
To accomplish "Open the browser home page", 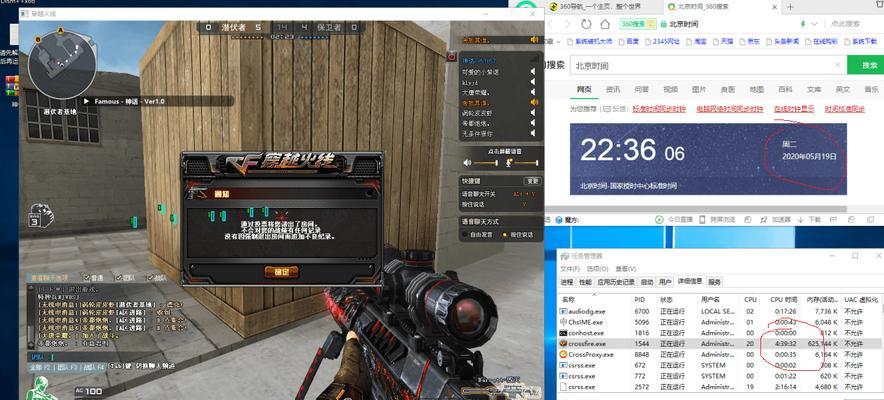I will (605, 24).
